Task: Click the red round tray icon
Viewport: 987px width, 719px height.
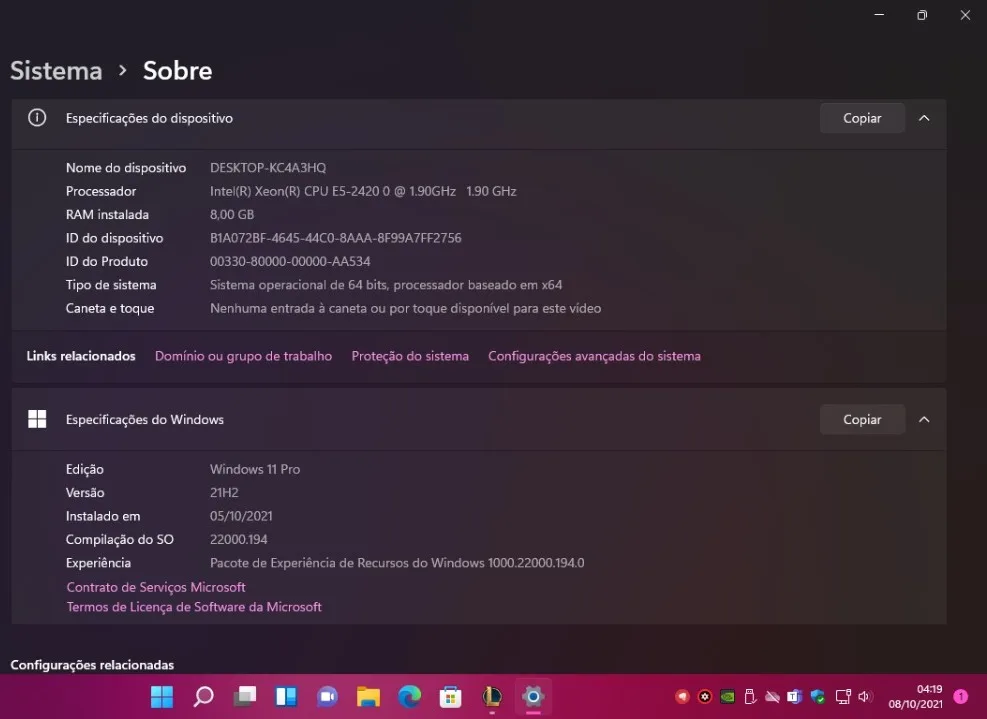Action: click(682, 696)
